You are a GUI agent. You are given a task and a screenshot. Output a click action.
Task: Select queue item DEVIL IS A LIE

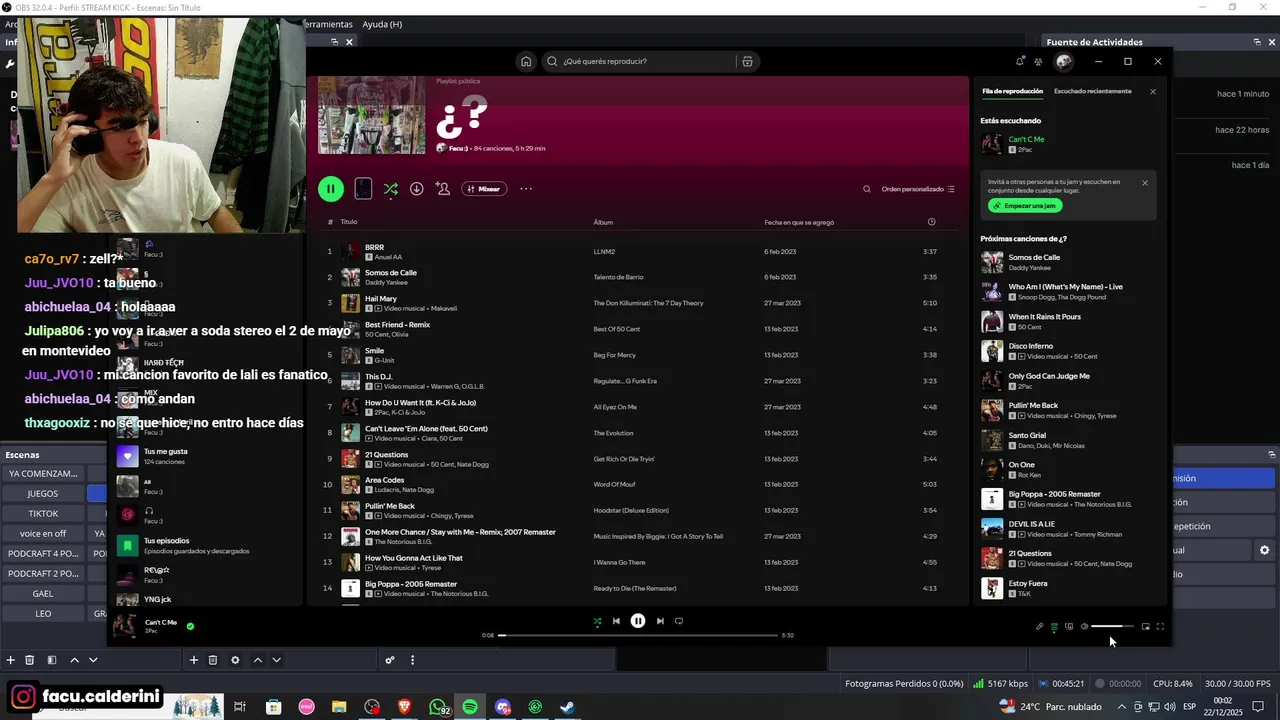1068,528
